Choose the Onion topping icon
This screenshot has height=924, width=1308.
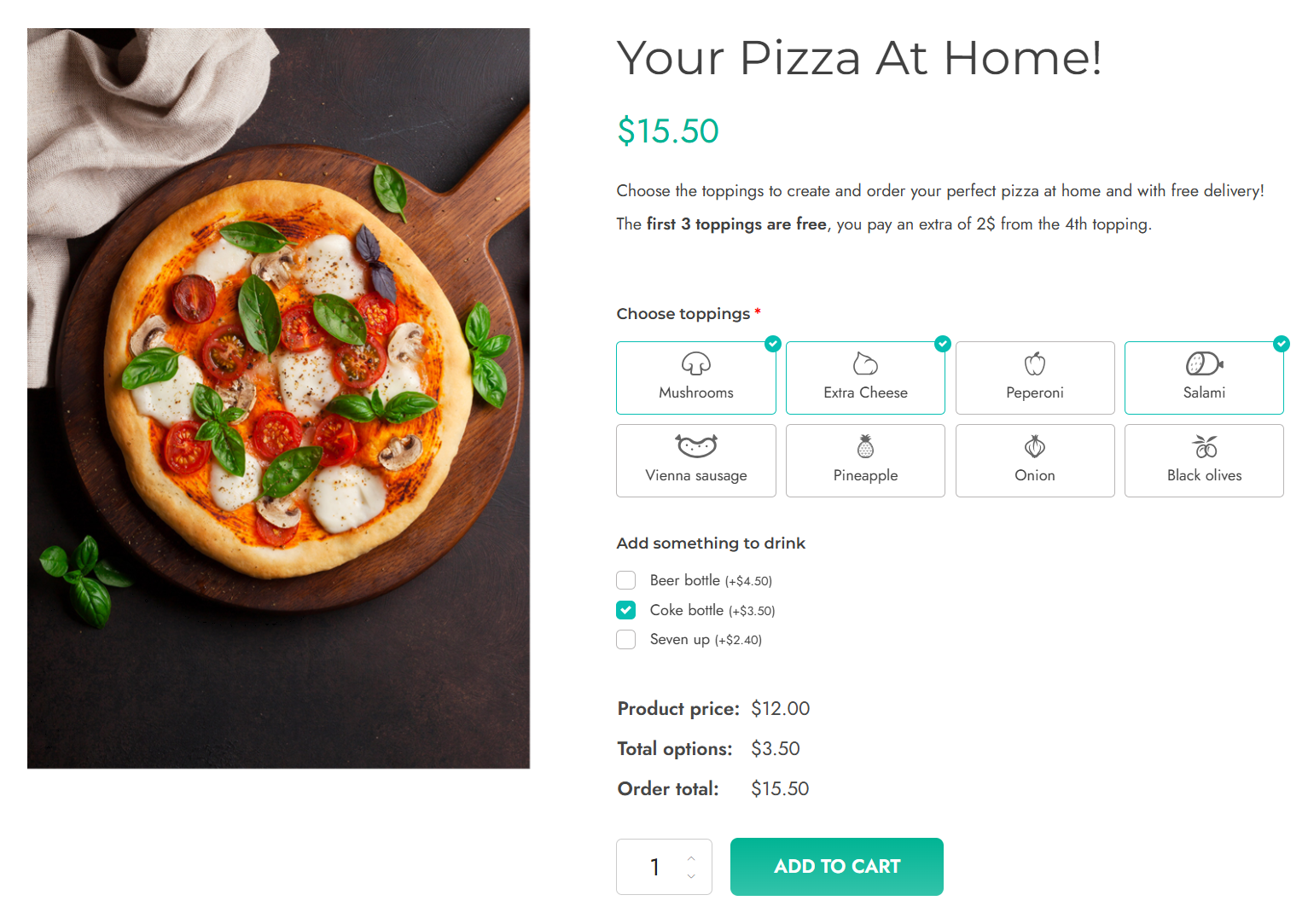1034,447
